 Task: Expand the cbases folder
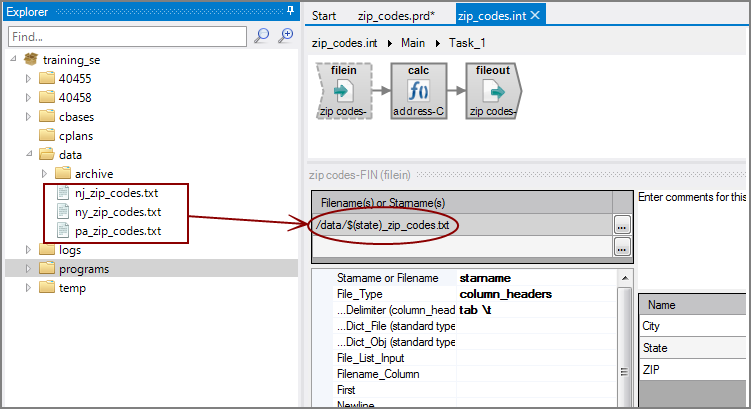click(x=28, y=116)
